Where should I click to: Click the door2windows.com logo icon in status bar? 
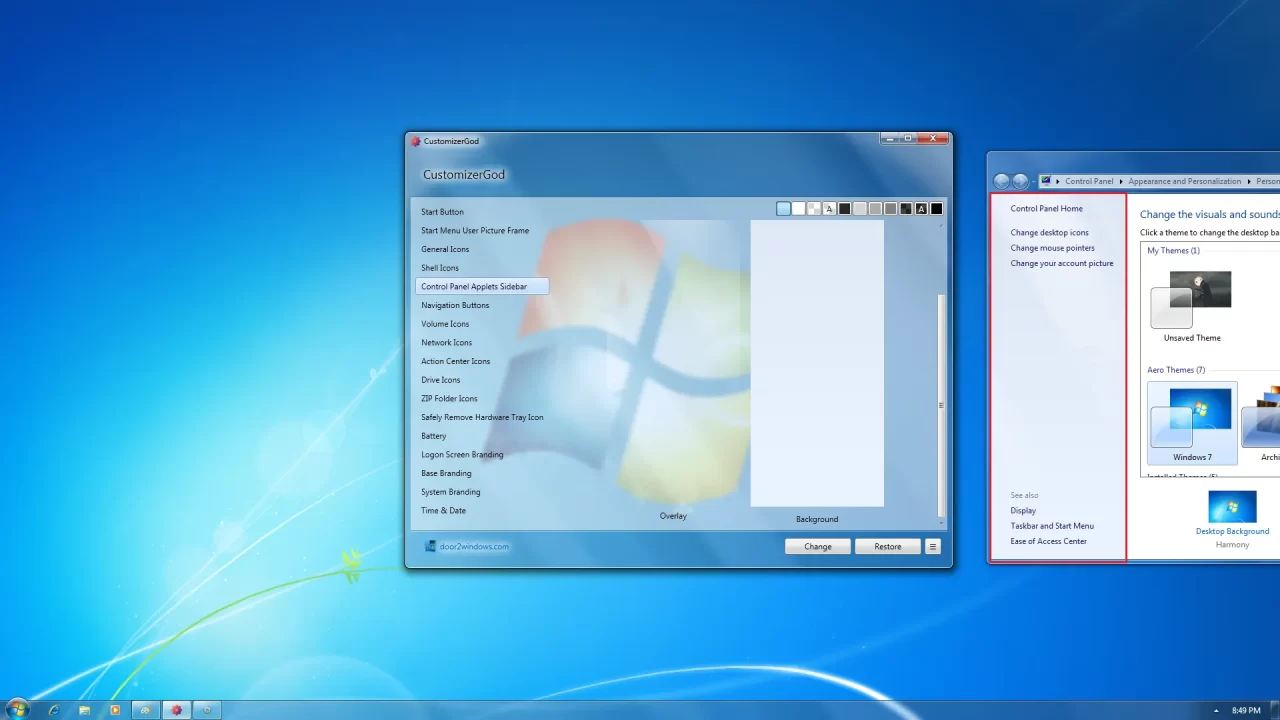pos(431,546)
